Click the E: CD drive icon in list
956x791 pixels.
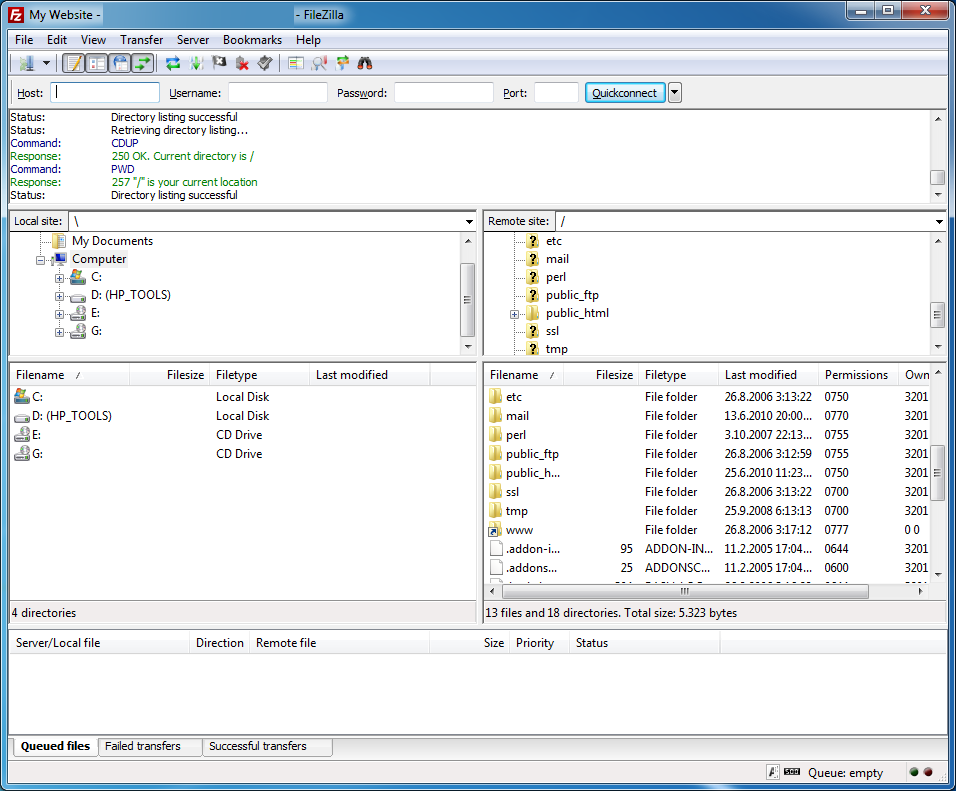(22, 435)
